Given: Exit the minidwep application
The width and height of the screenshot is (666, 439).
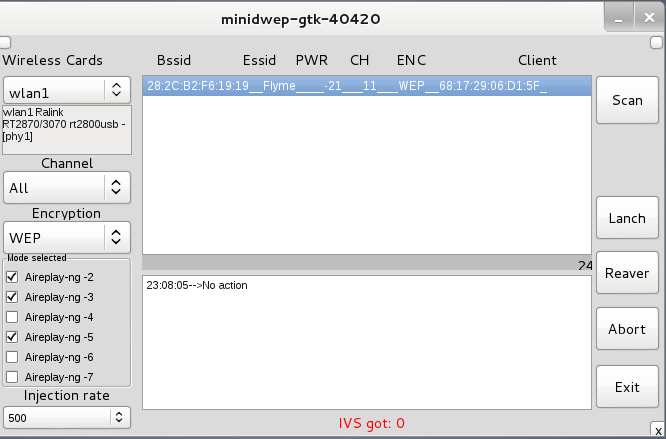Looking at the screenshot, I should coord(627,387).
